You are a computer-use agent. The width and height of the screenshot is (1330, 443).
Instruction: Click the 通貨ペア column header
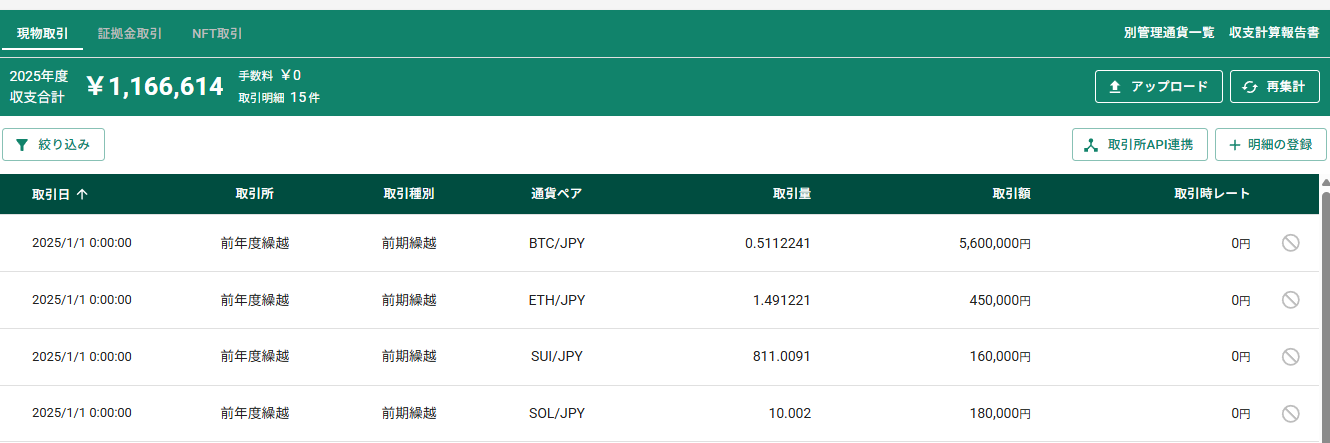pos(557,193)
